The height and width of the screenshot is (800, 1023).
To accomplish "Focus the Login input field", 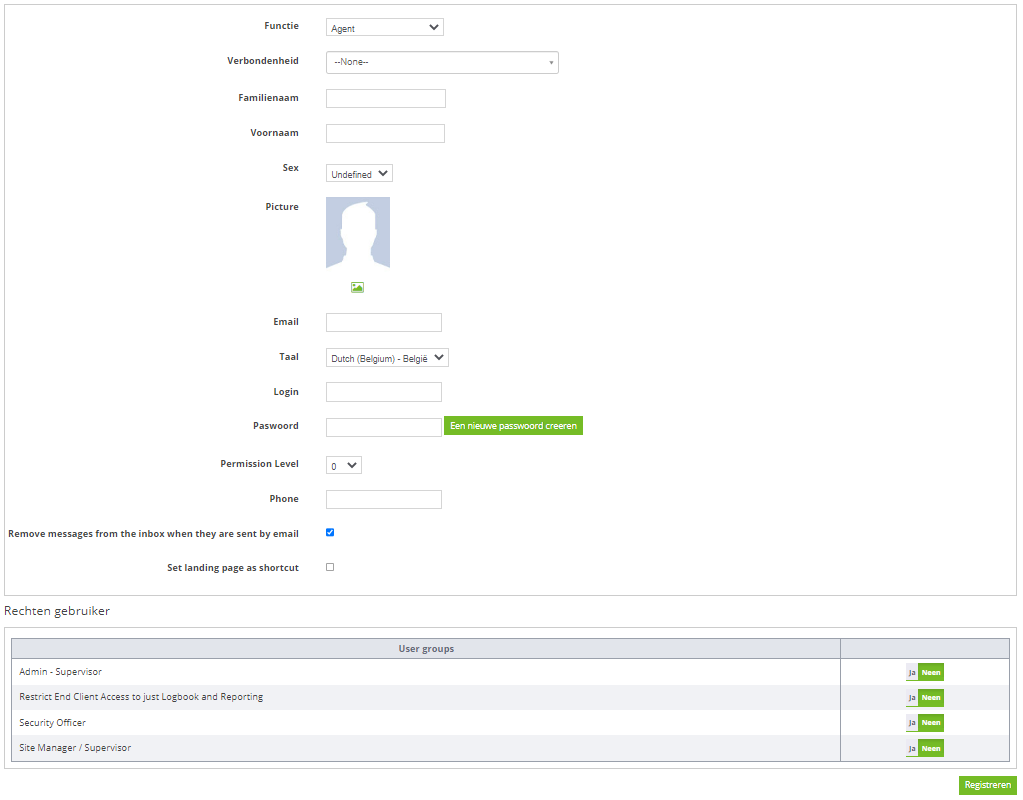I will pyautogui.click(x=384, y=392).
